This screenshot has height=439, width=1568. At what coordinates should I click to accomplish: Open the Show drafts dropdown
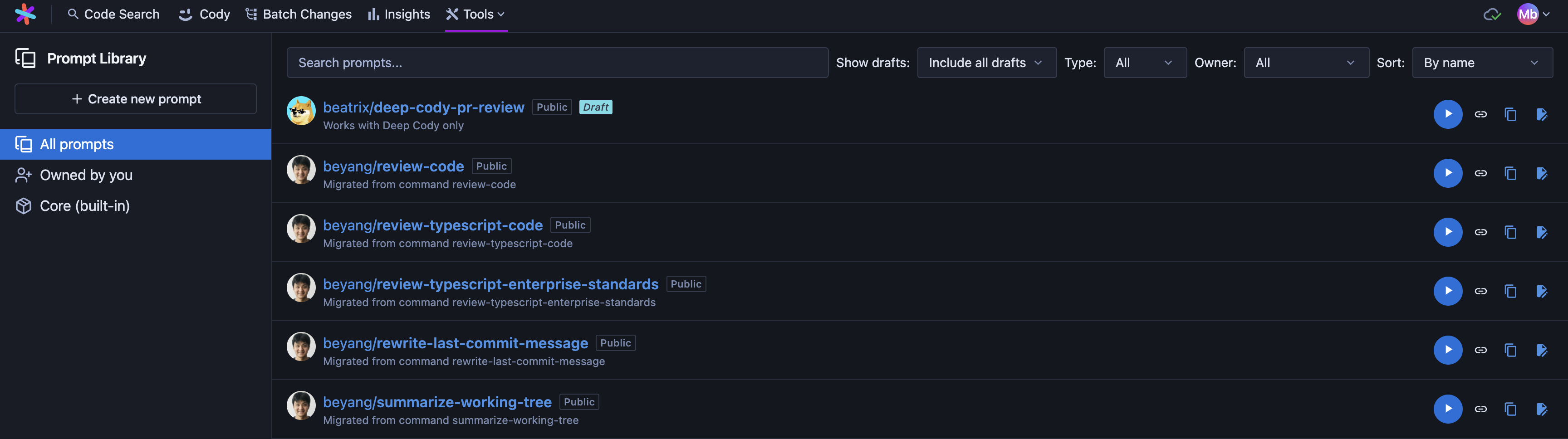(x=987, y=62)
